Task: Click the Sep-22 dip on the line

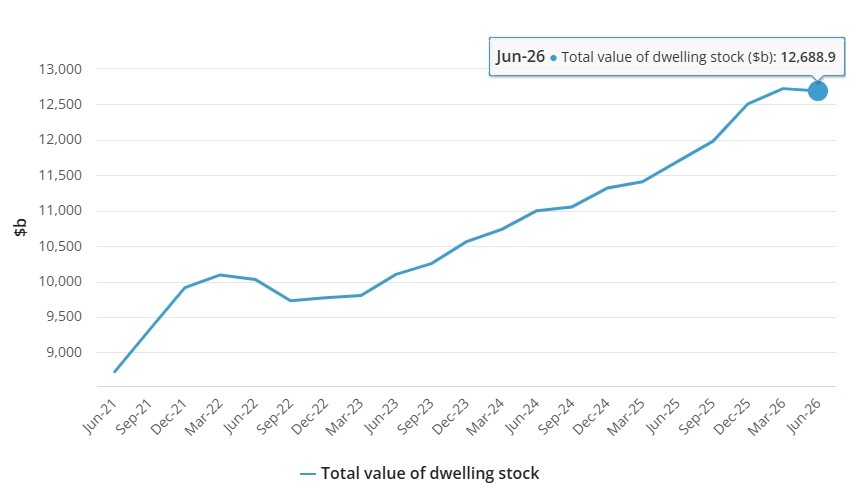Action: point(290,301)
